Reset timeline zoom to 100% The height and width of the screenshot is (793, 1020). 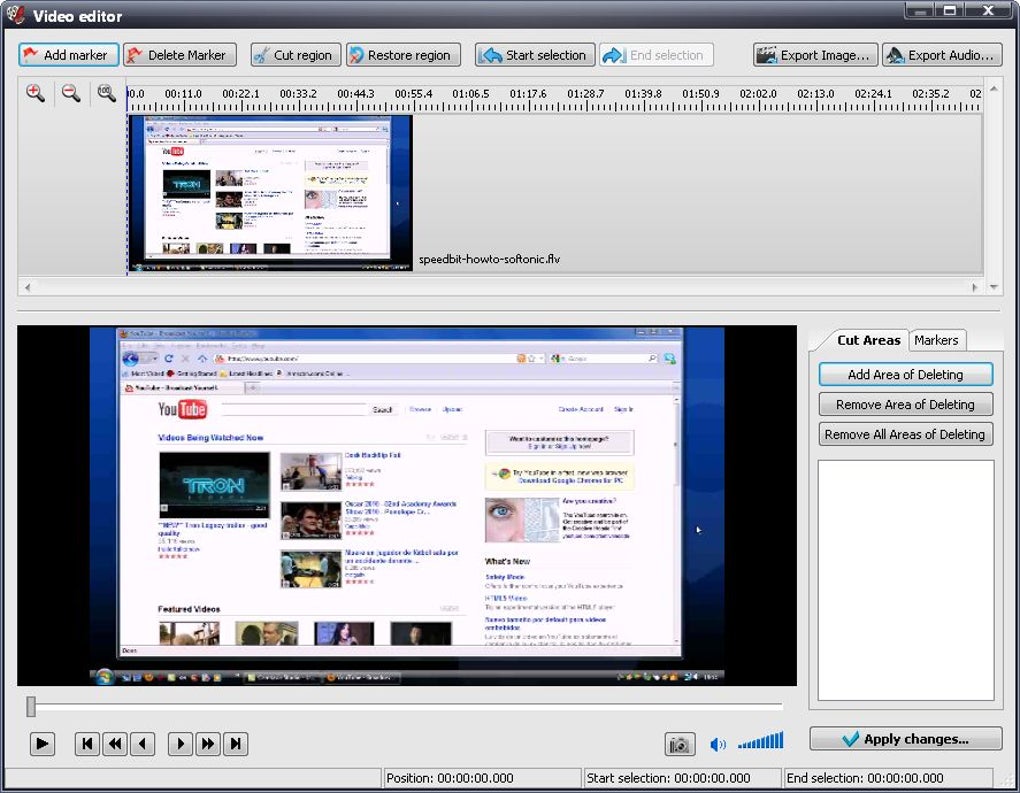tap(106, 93)
